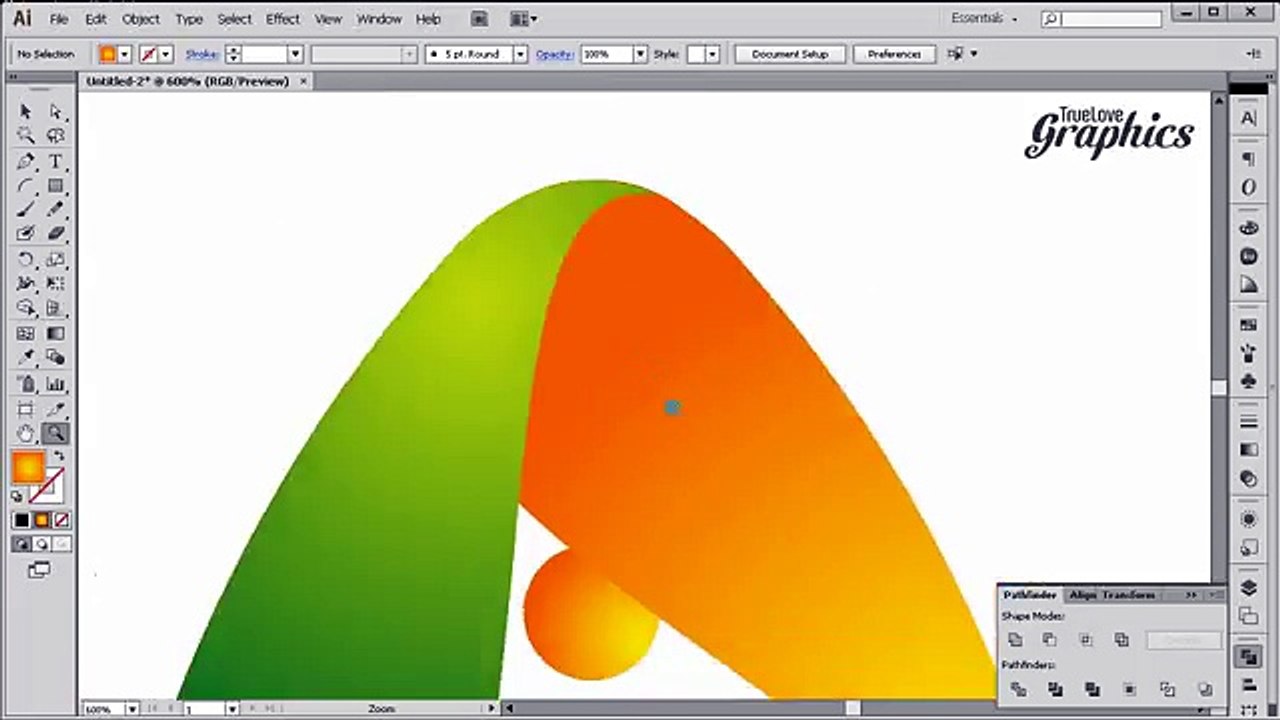This screenshot has height=720, width=1280.
Task: Select the Mesh tool
Action: point(26,333)
